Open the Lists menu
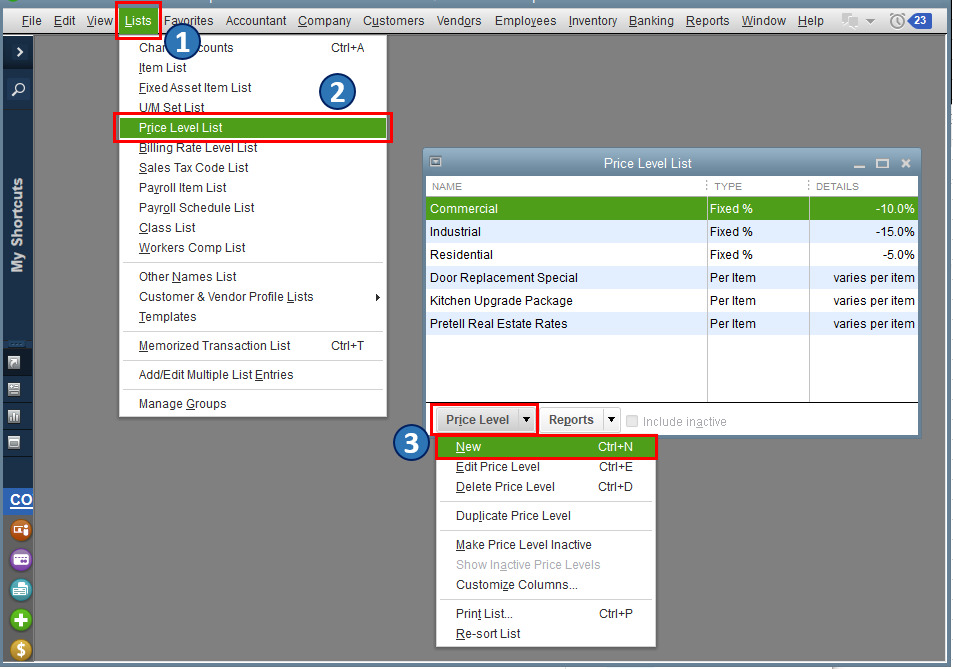This screenshot has height=669, width=953. click(x=138, y=21)
